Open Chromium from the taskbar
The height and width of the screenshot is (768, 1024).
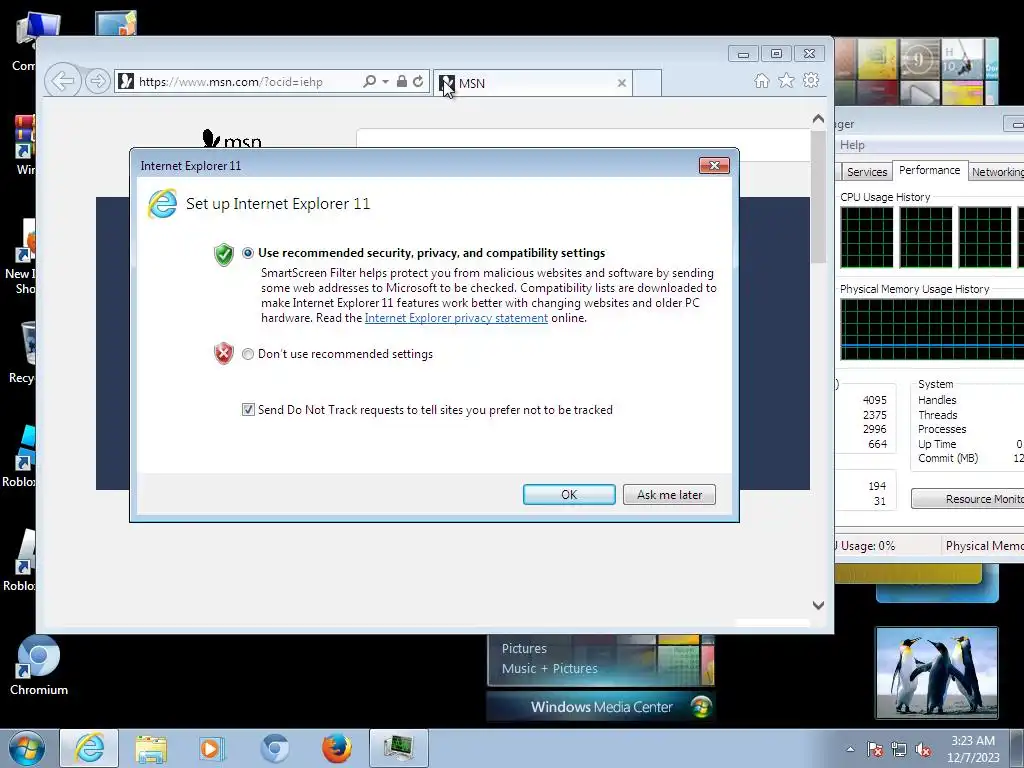tap(274, 748)
